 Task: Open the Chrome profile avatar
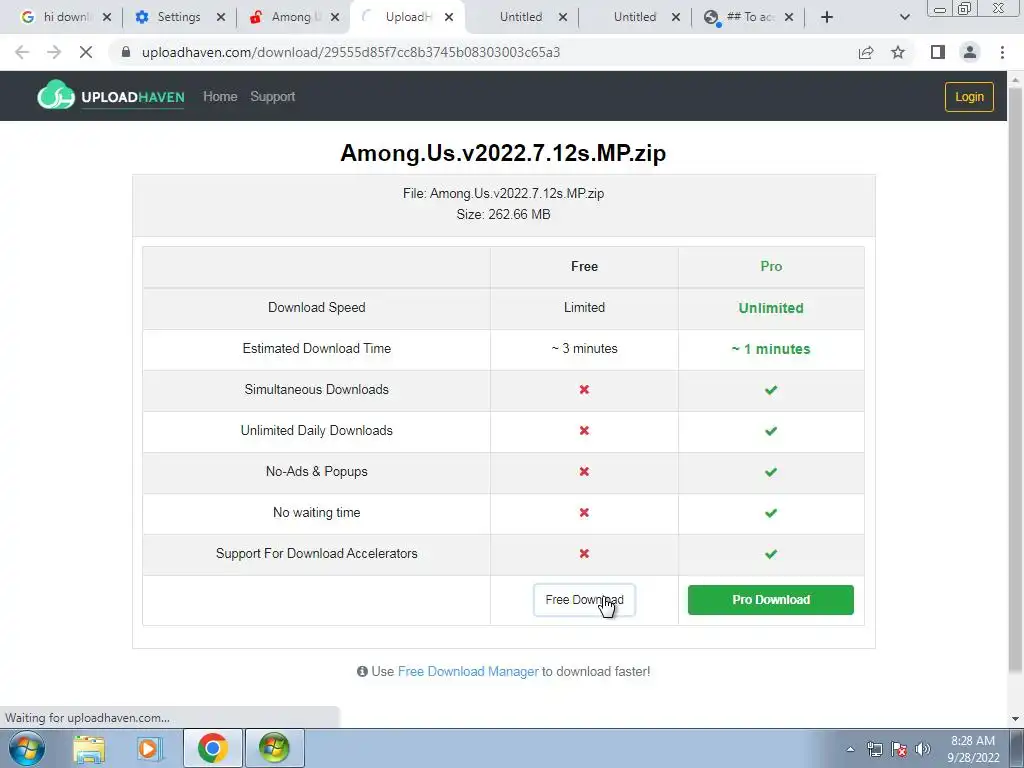(x=970, y=52)
